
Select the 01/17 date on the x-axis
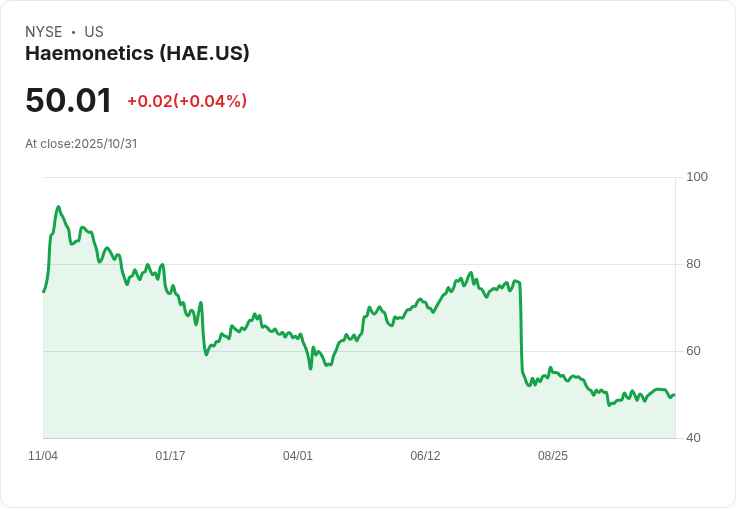(170, 456)
